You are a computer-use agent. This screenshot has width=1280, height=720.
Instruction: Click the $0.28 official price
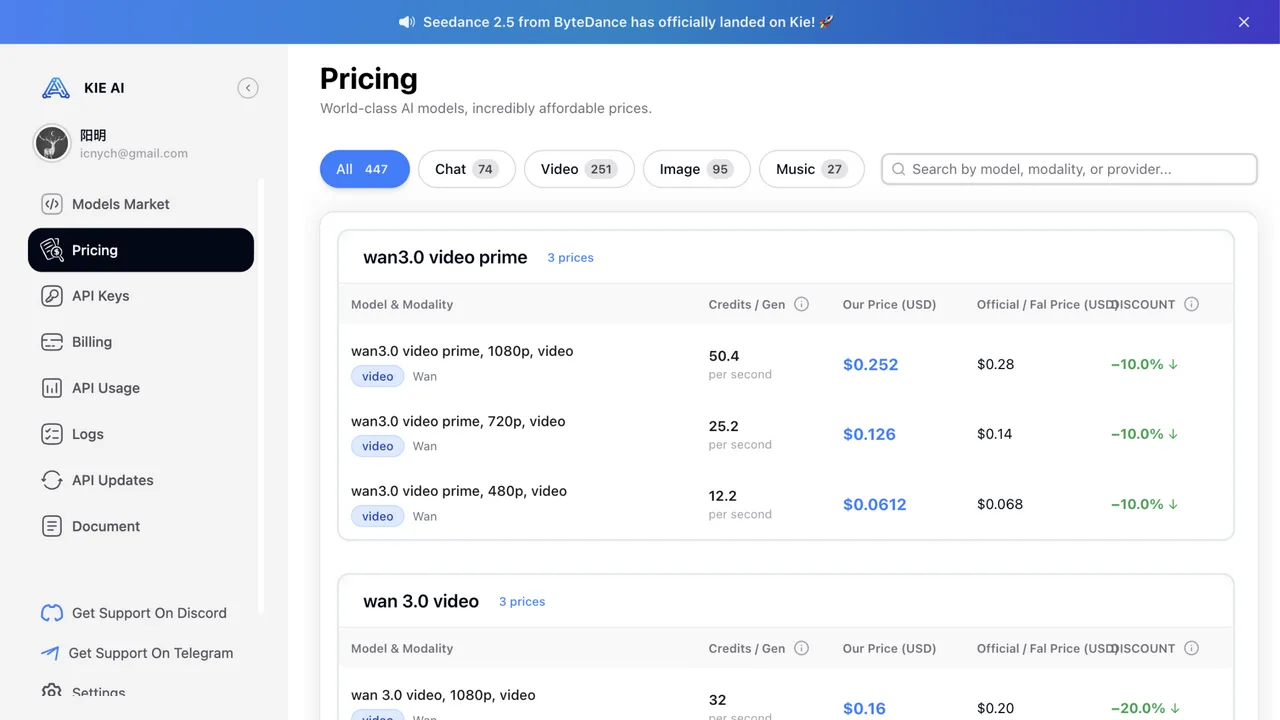[x=996, y=364]
